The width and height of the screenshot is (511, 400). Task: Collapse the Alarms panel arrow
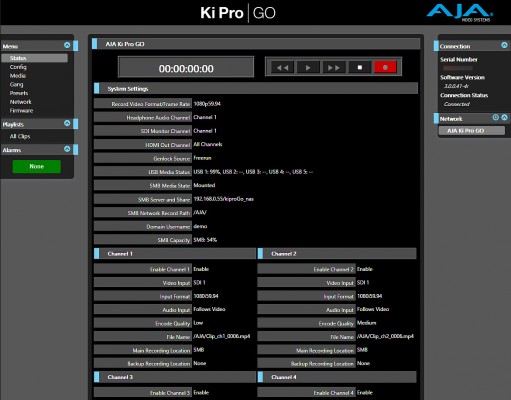(67, 149)
